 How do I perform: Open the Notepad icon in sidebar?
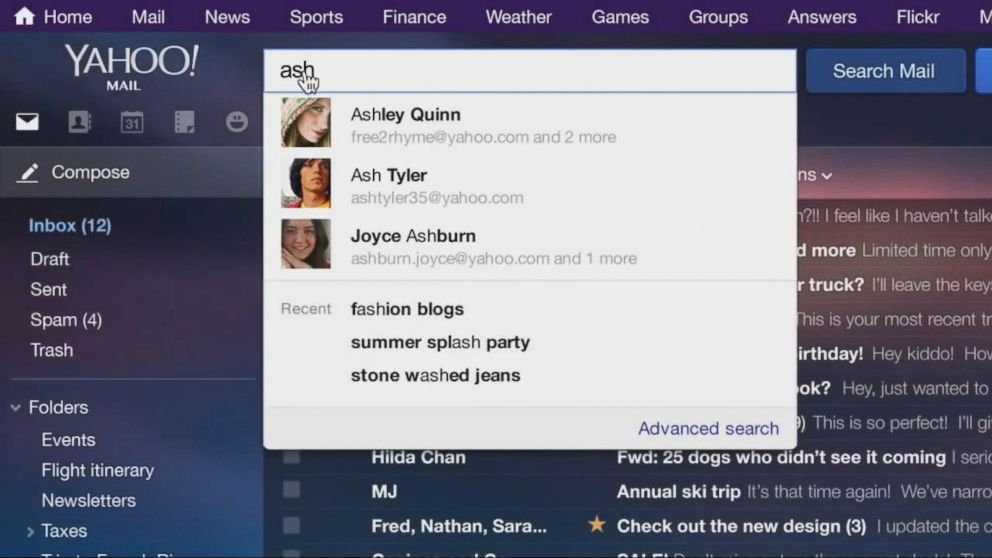click(184, 121)
